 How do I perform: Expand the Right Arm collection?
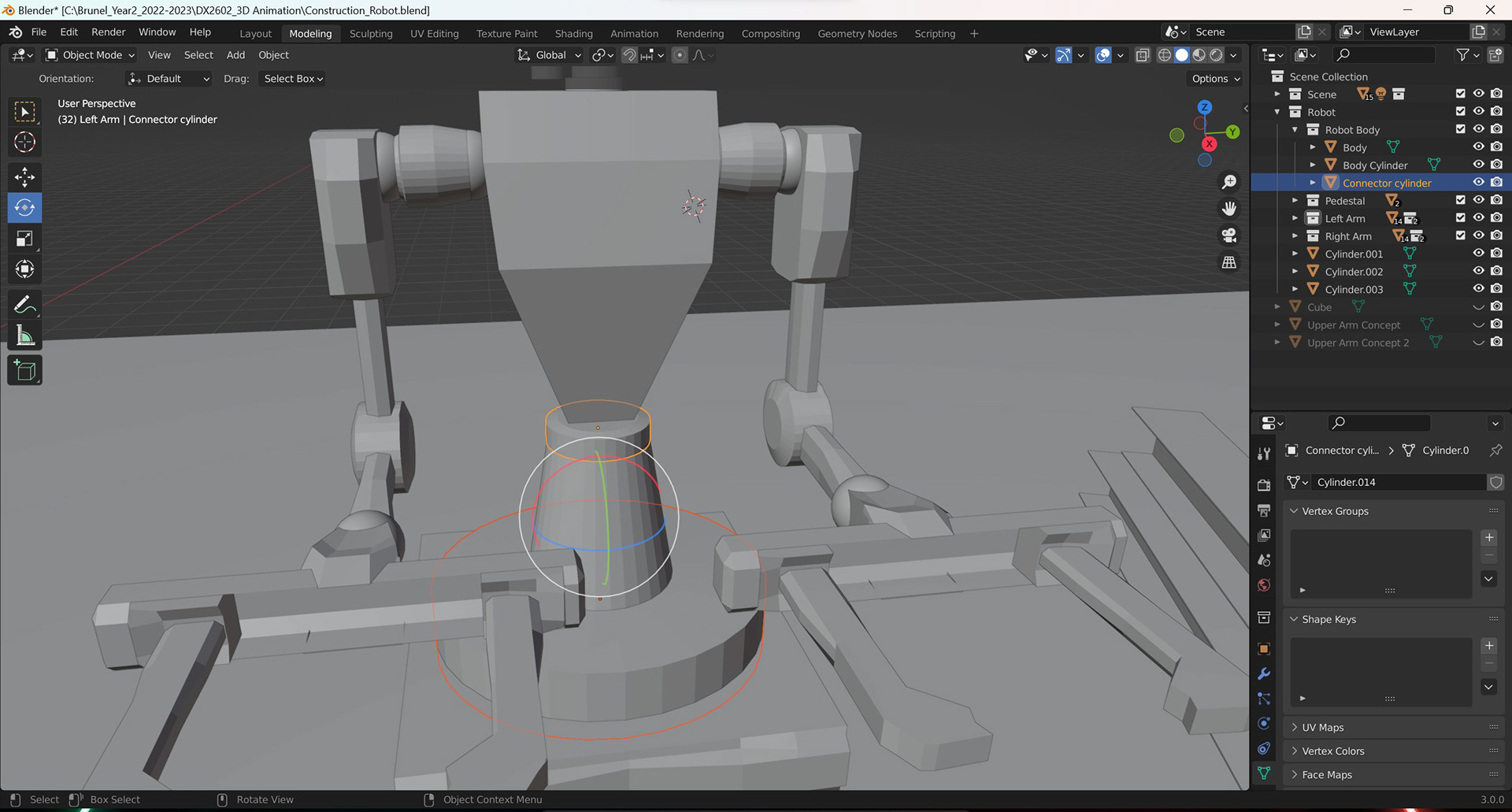1295,235
